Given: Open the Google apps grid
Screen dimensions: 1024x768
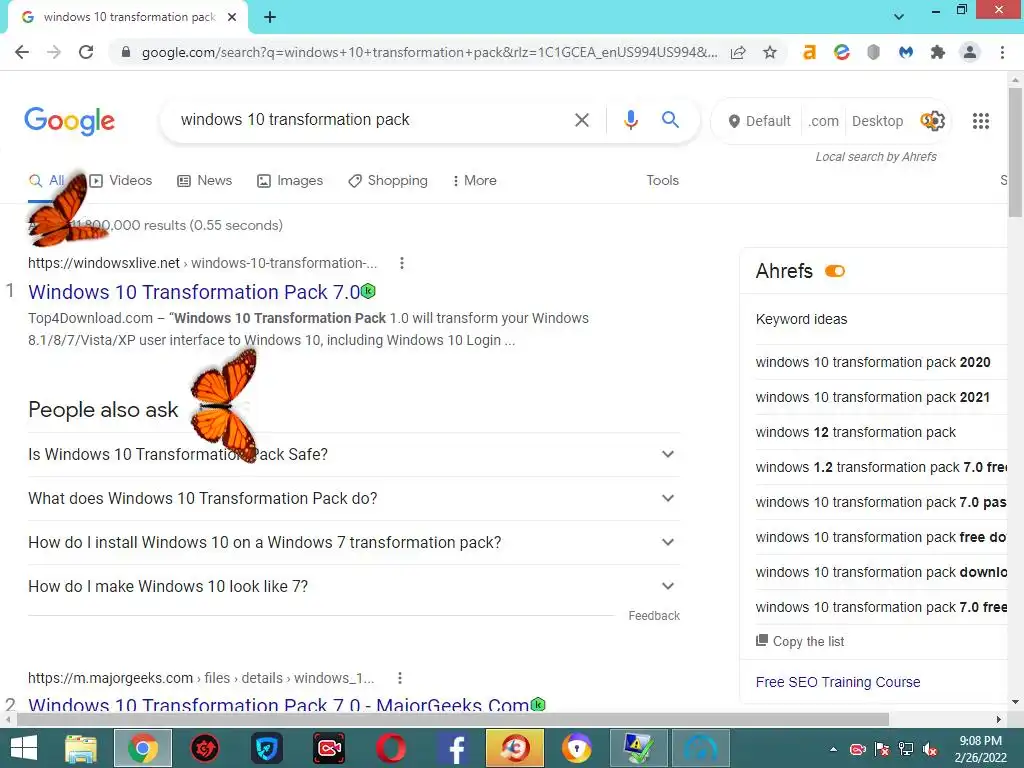Looking at the screenshot, I should (980, 121).
